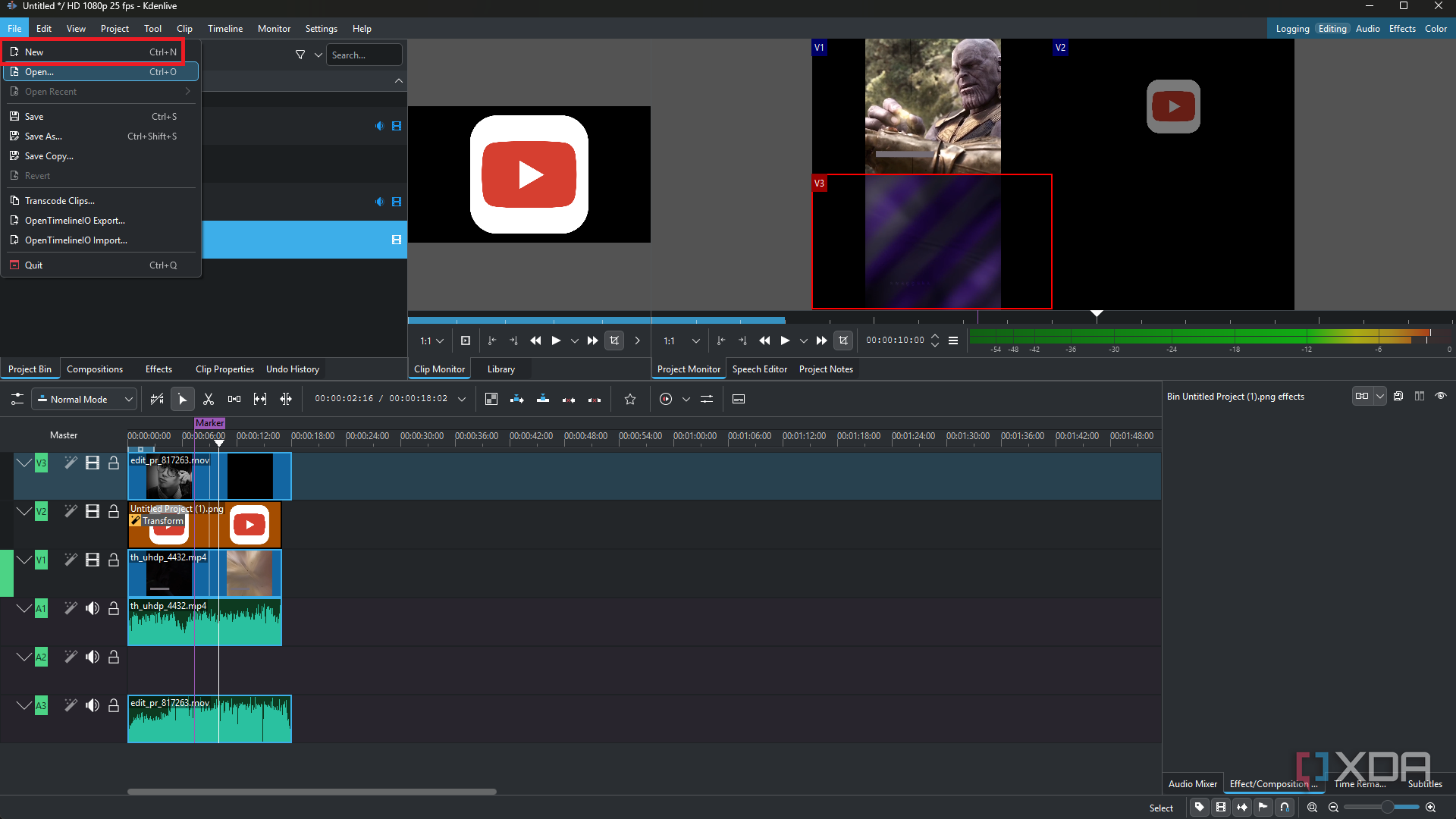Collapse the V3 track chevron
The image size is (1456, 819).
(24, 463)
